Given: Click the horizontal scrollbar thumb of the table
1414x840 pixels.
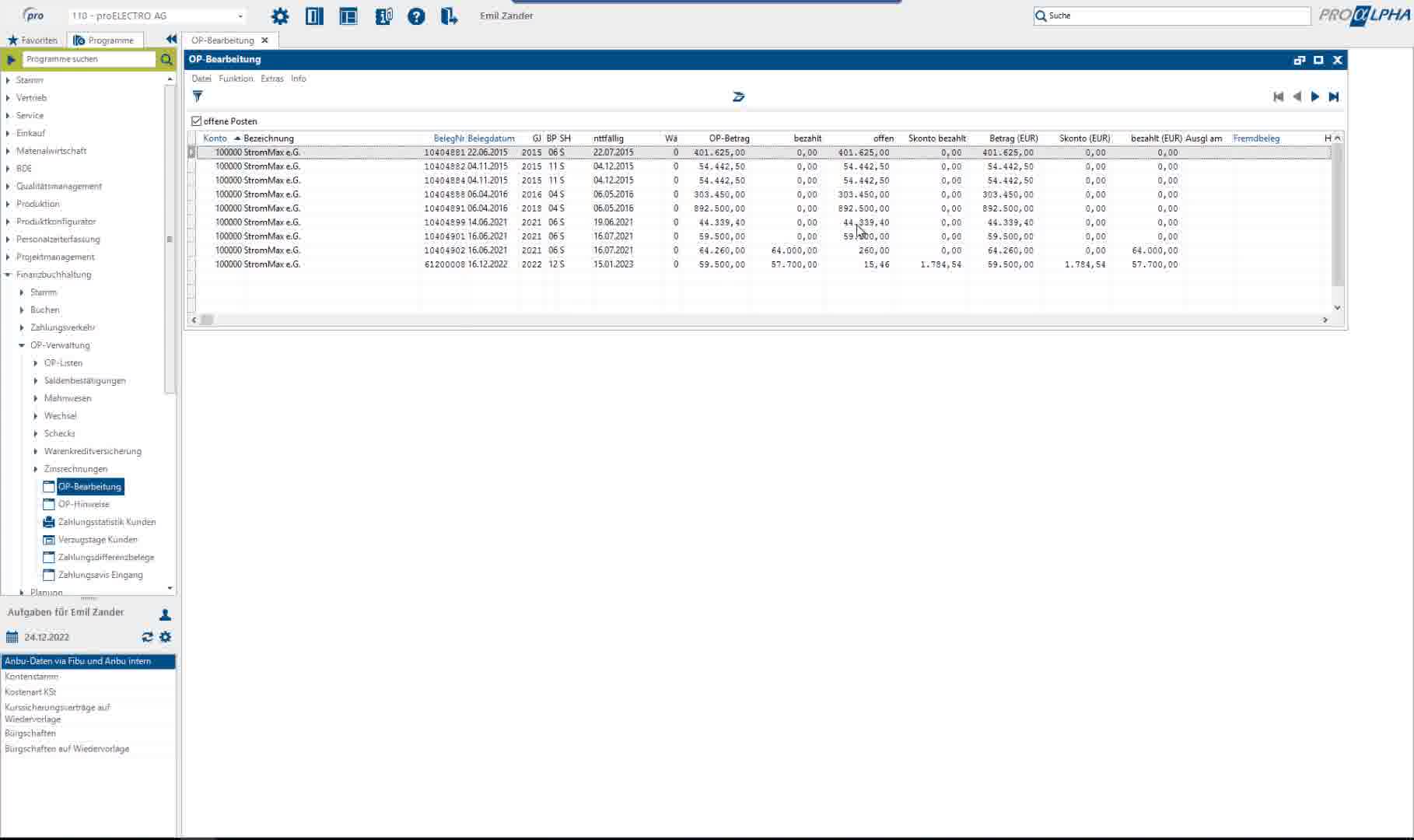Looking at the screenshot, I should tap(207, 320).
